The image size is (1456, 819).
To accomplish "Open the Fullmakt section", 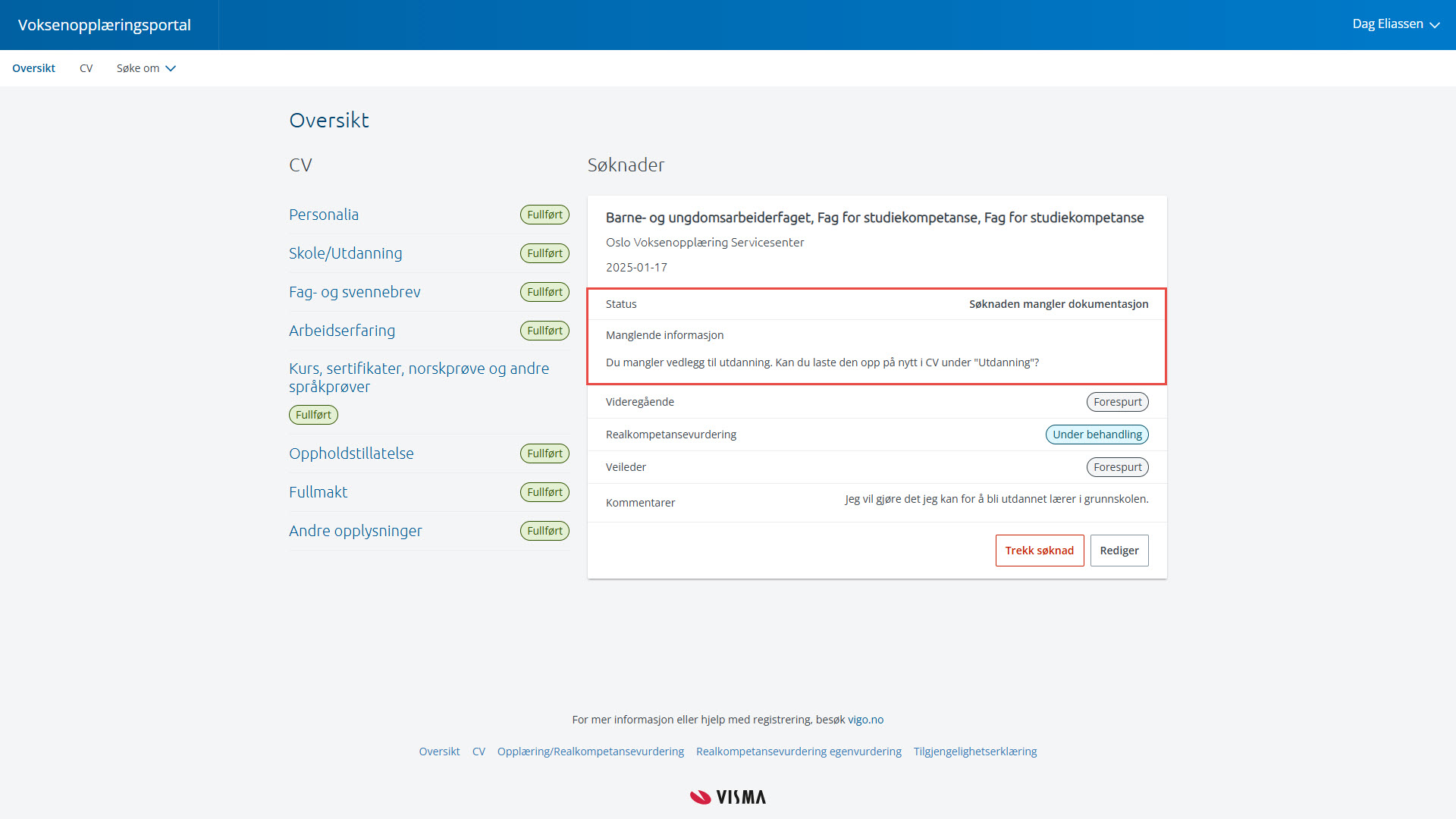I will (318, 492).
